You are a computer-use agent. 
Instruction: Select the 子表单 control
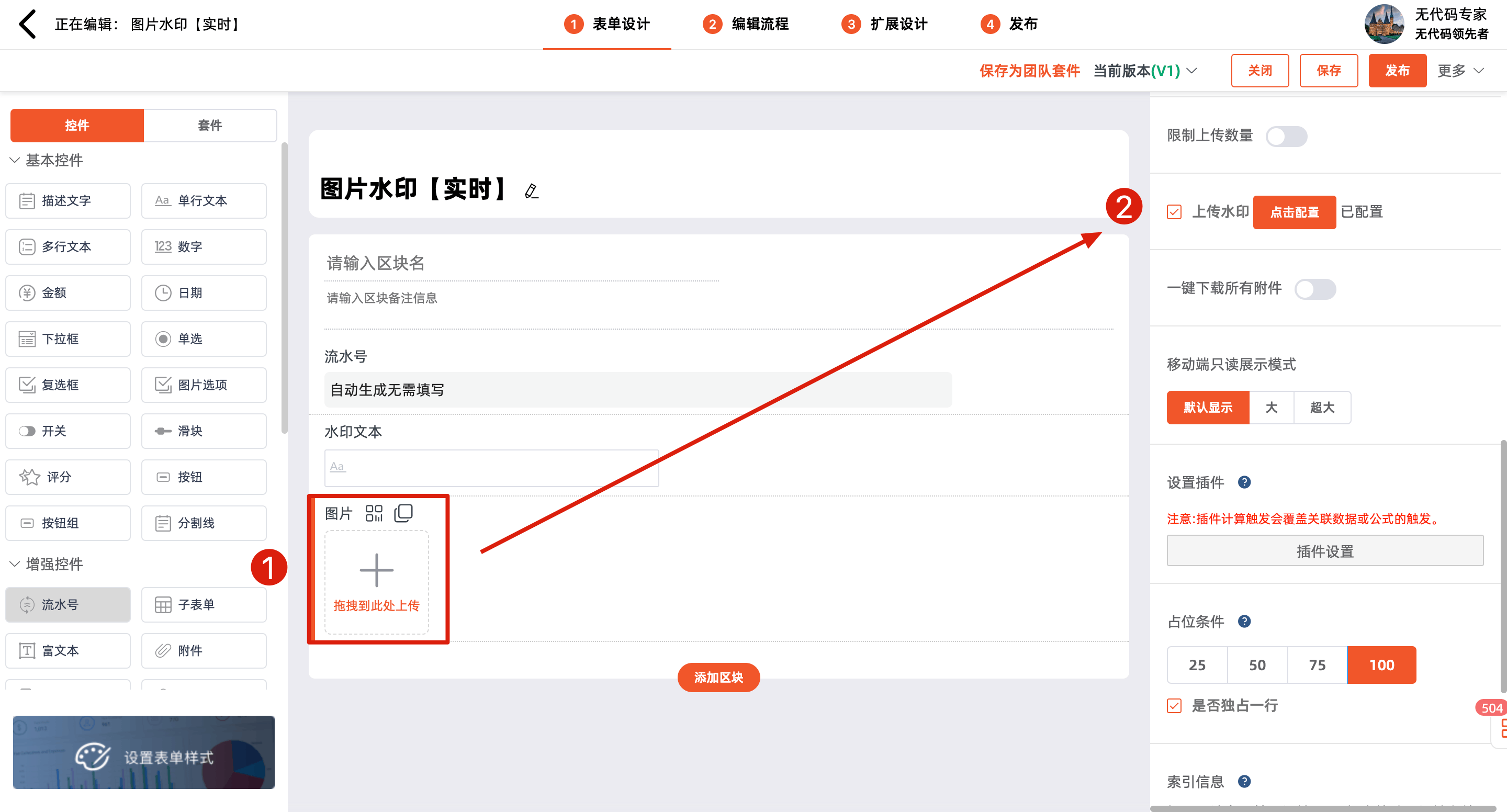click(204, 605)
